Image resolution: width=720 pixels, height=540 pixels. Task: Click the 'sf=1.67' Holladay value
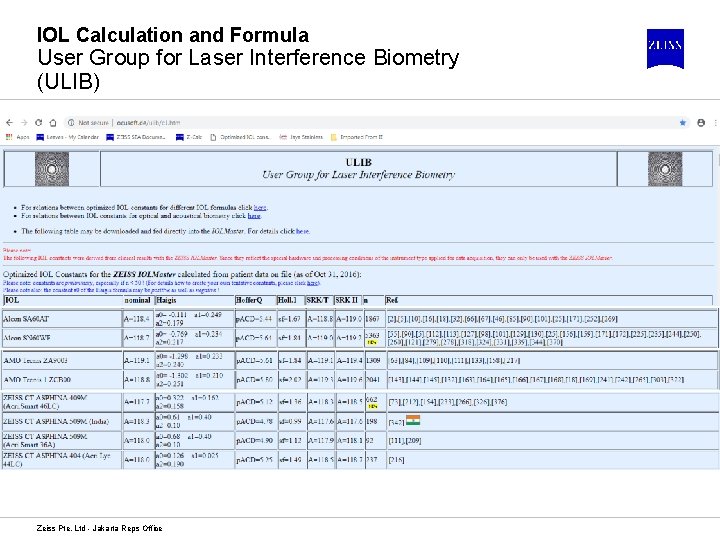tap(290, 319)
